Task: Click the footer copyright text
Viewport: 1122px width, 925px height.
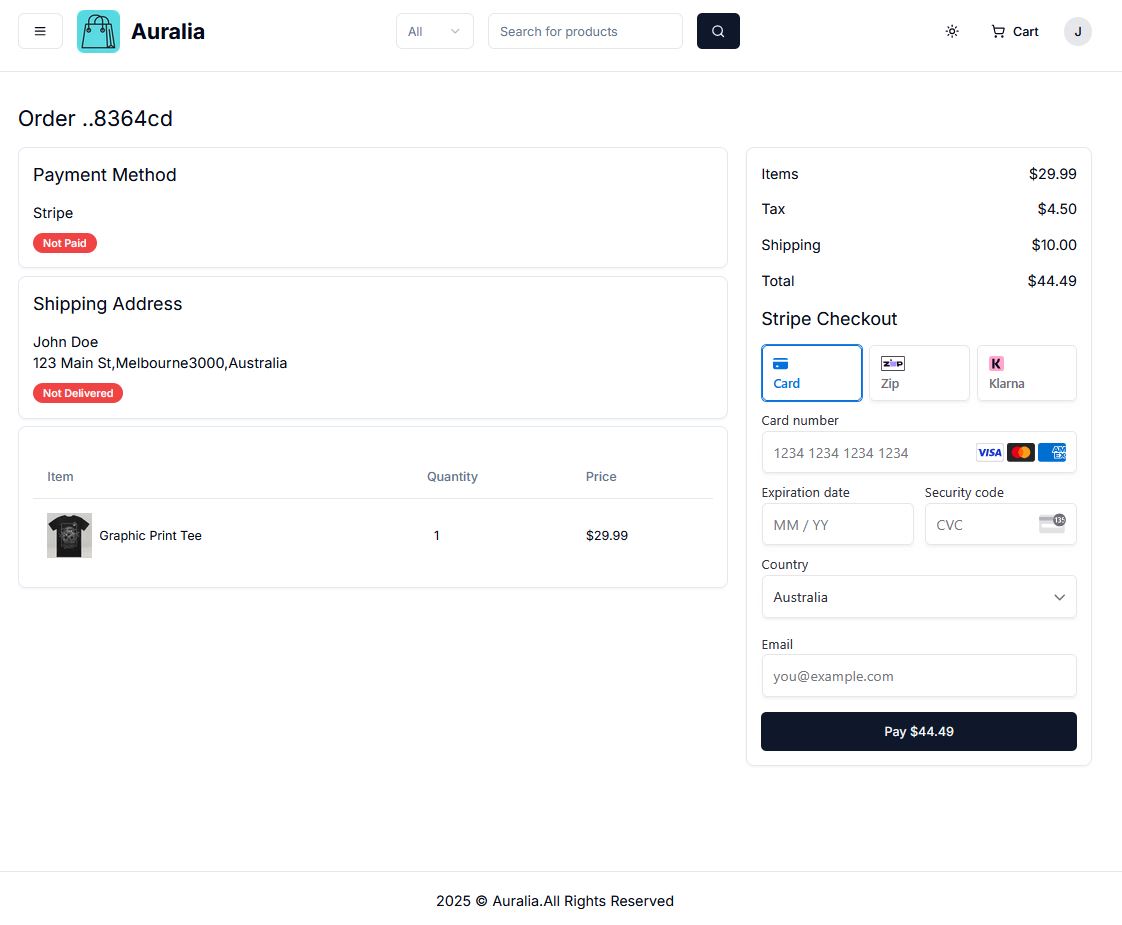Action: [555, 901]
